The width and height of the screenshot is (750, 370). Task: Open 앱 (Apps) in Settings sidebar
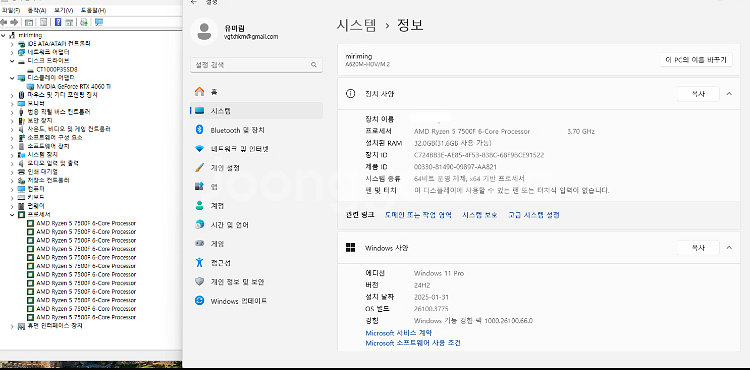[256, 186]
